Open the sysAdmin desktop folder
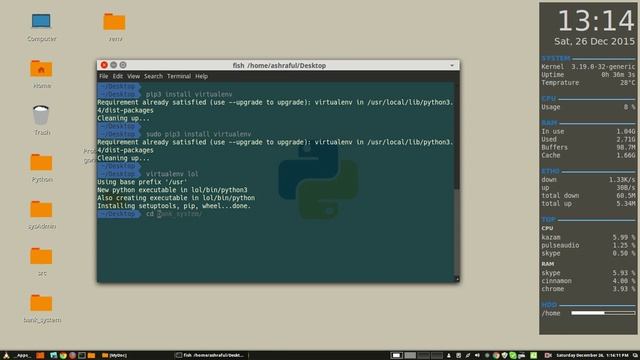This screenshot has height=360, width=640. [41, 215]
